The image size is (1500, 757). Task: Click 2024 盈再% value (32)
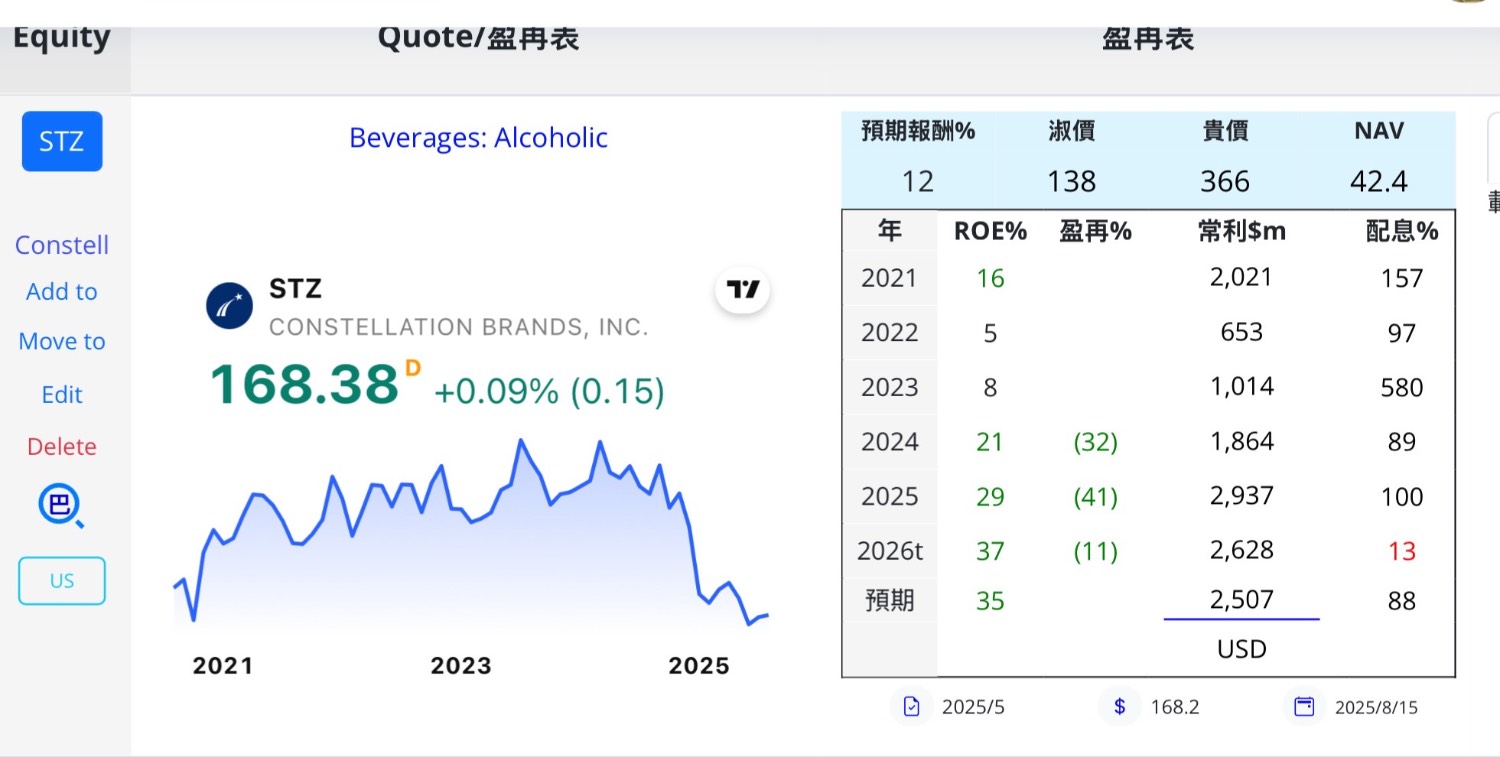pyautogui.click(x=1095, y=441)
